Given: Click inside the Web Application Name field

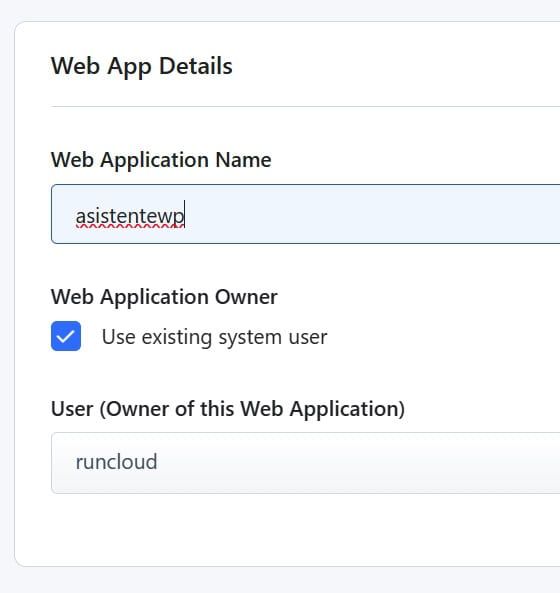Looking at the screenshot, I should click(306, 214).
